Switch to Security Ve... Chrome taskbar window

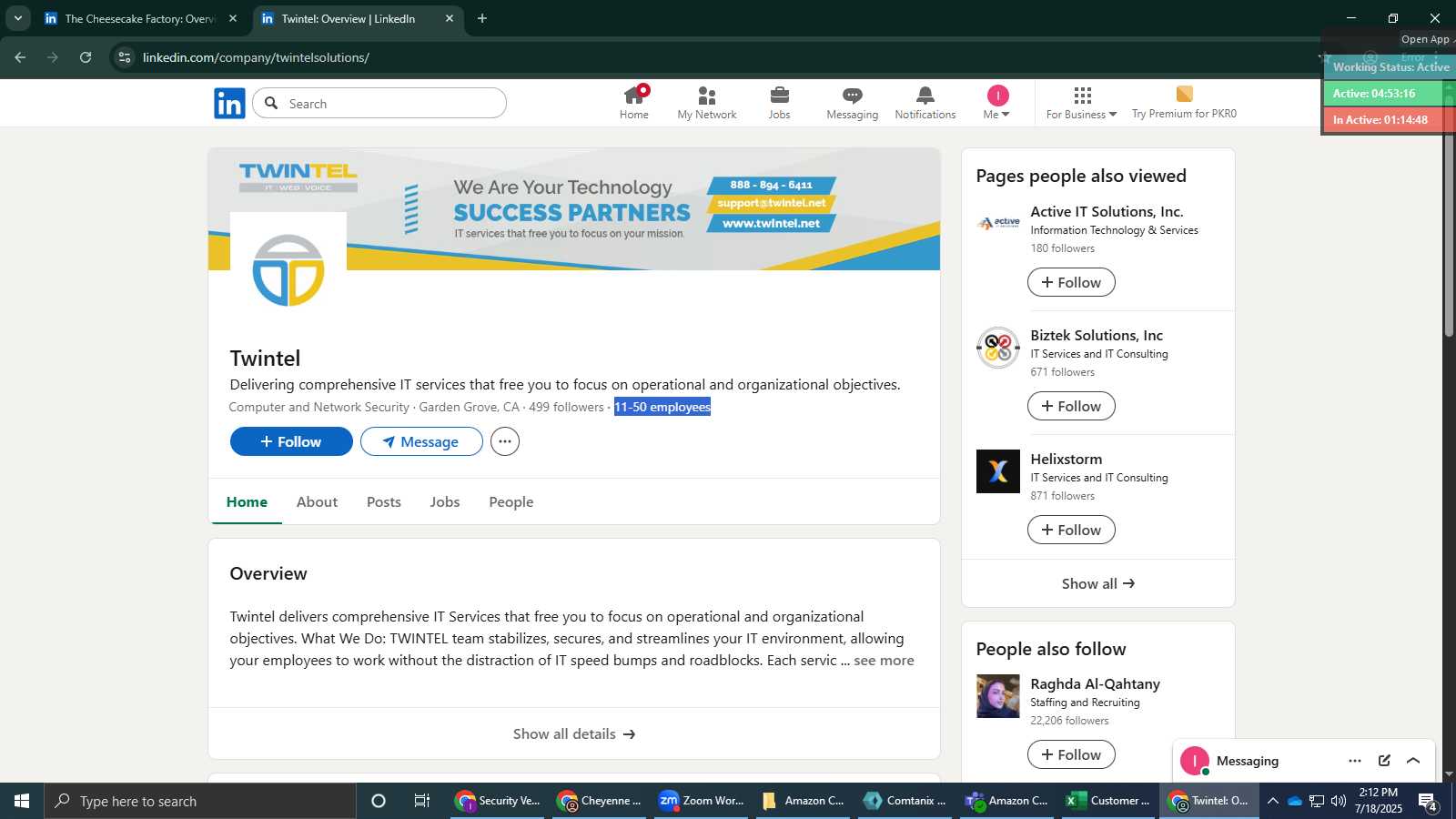click(x=500, y=801)
